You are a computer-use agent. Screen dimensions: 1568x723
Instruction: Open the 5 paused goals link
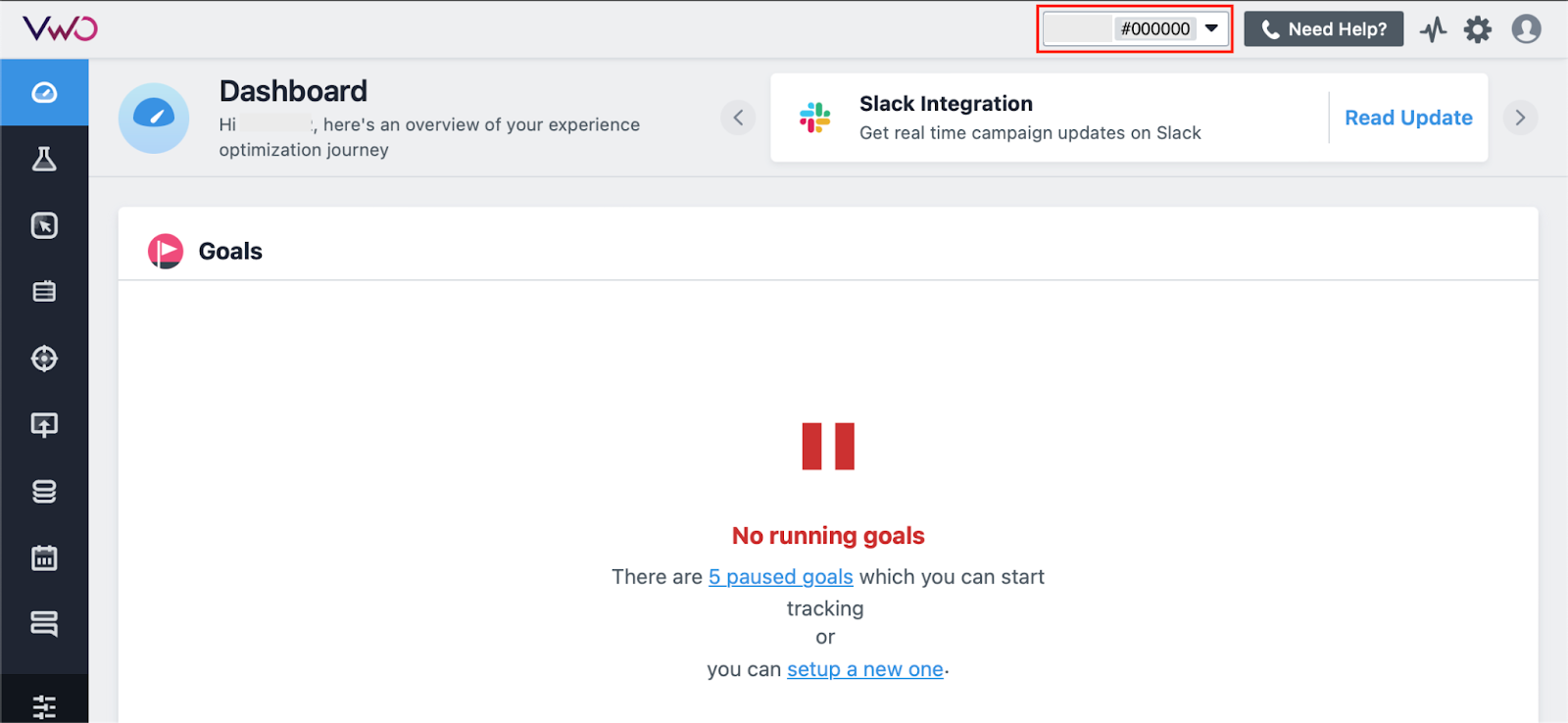pos(781,577)
